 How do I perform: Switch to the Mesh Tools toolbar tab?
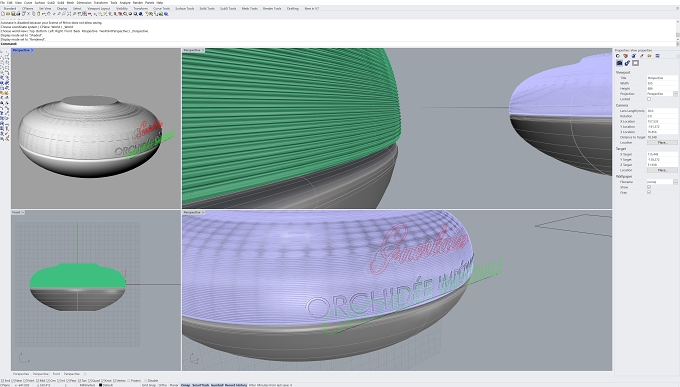click(x=249, y=8)
